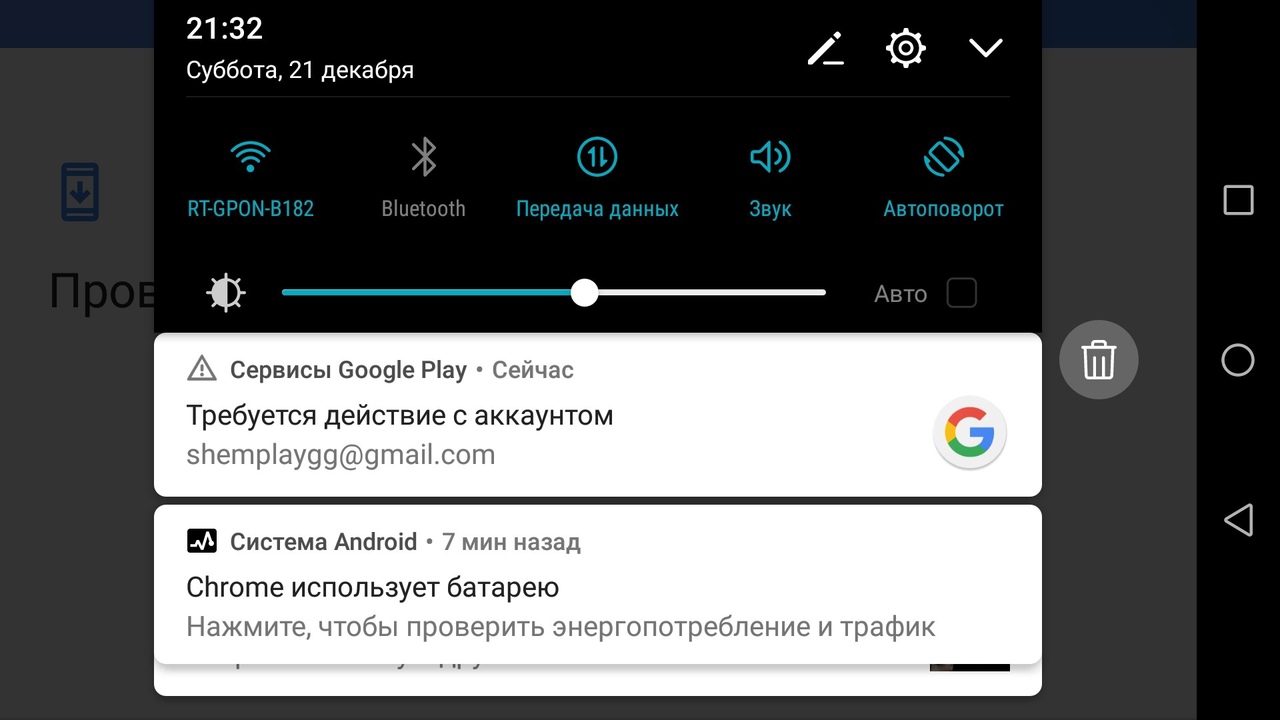This screenshot has height=720, width=1280.
Task: Open the Chrome battery usage notification
Action: (x=598, y=584)
